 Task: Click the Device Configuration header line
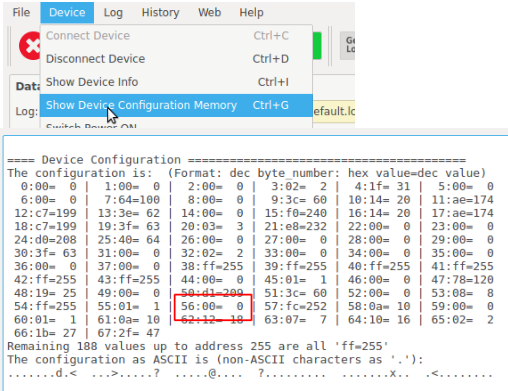(x=236, y=160)
